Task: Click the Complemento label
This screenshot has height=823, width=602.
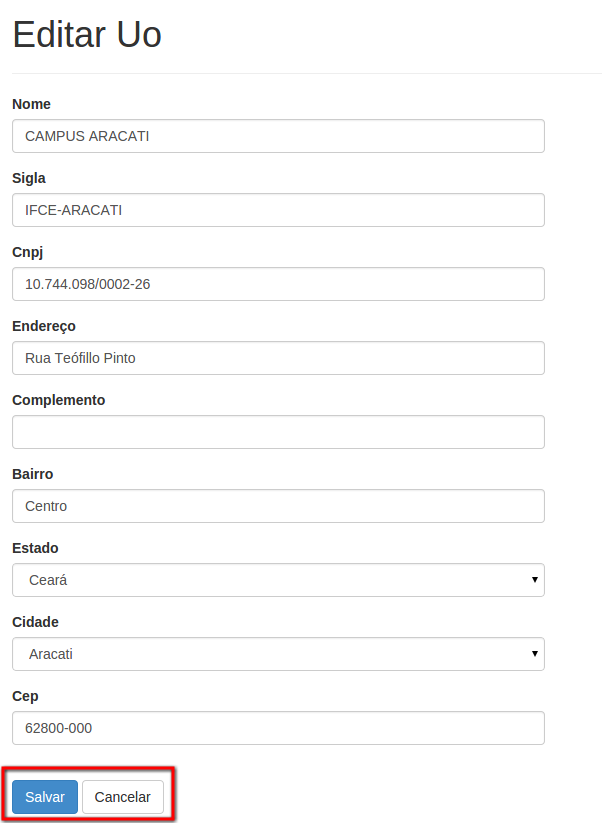Action: tap(58, 400)
